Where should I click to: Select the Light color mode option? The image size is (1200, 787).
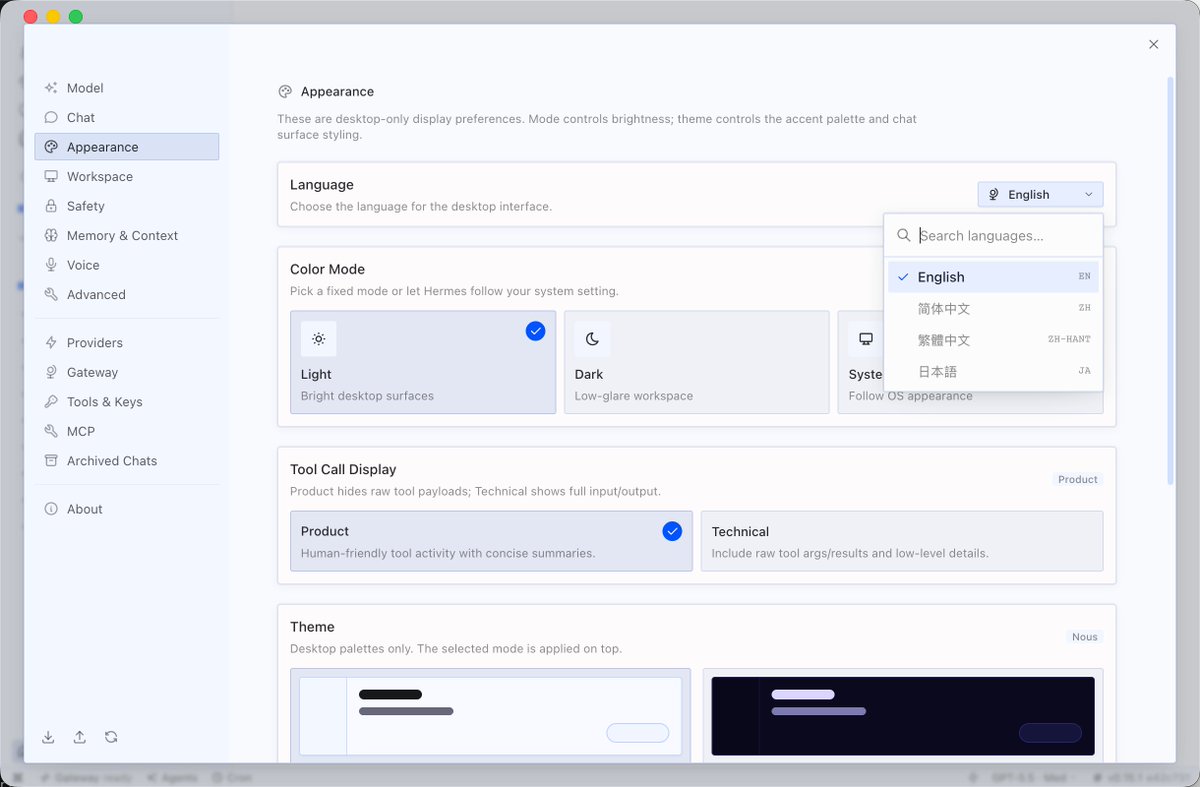[423, 362]
